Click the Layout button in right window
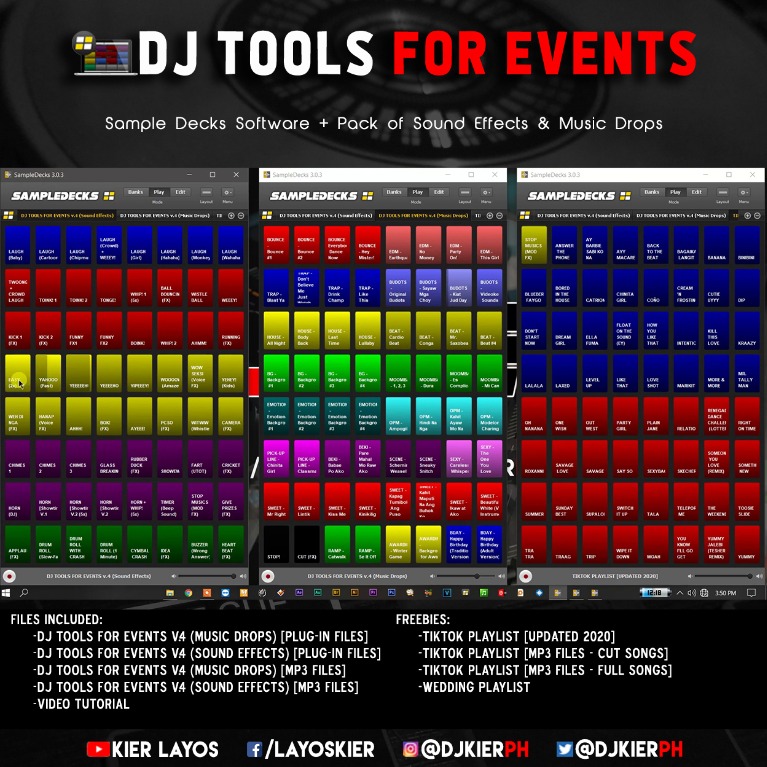The height and width of the screenshot is (767, 767). click(x=723, y=193)
